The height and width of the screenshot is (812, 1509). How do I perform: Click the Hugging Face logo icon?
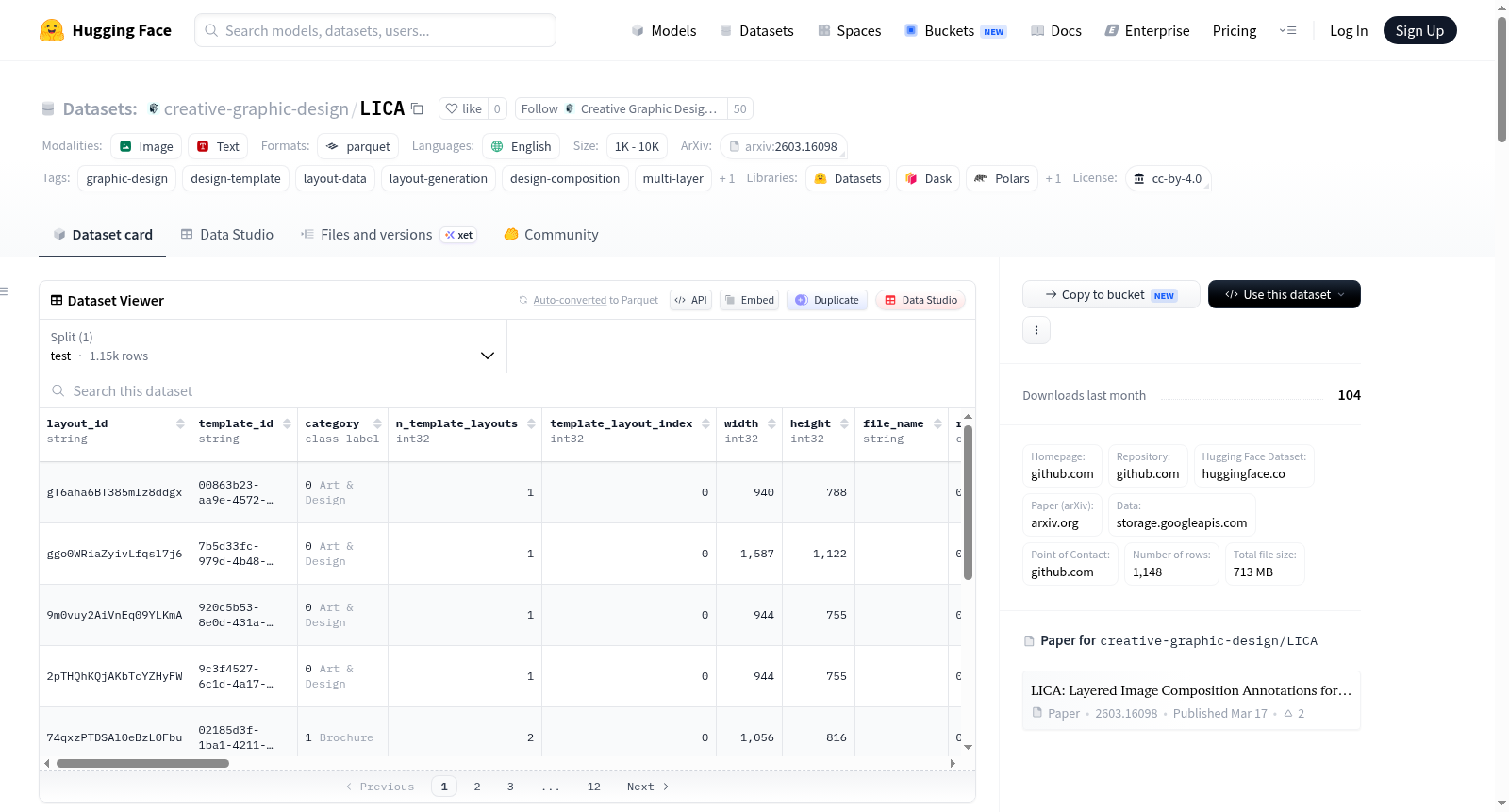click(x=52, y=30)
